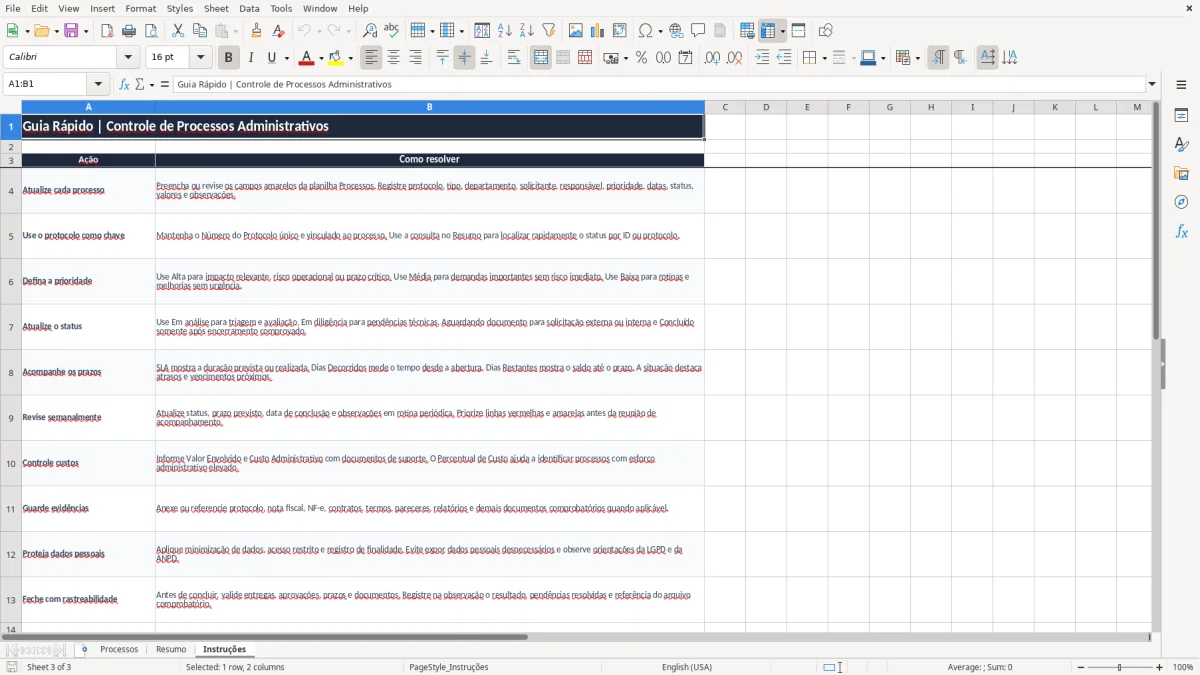Screen dimensions: 1200x675
Task: Select row 7 header
Action: pos(11,327)
